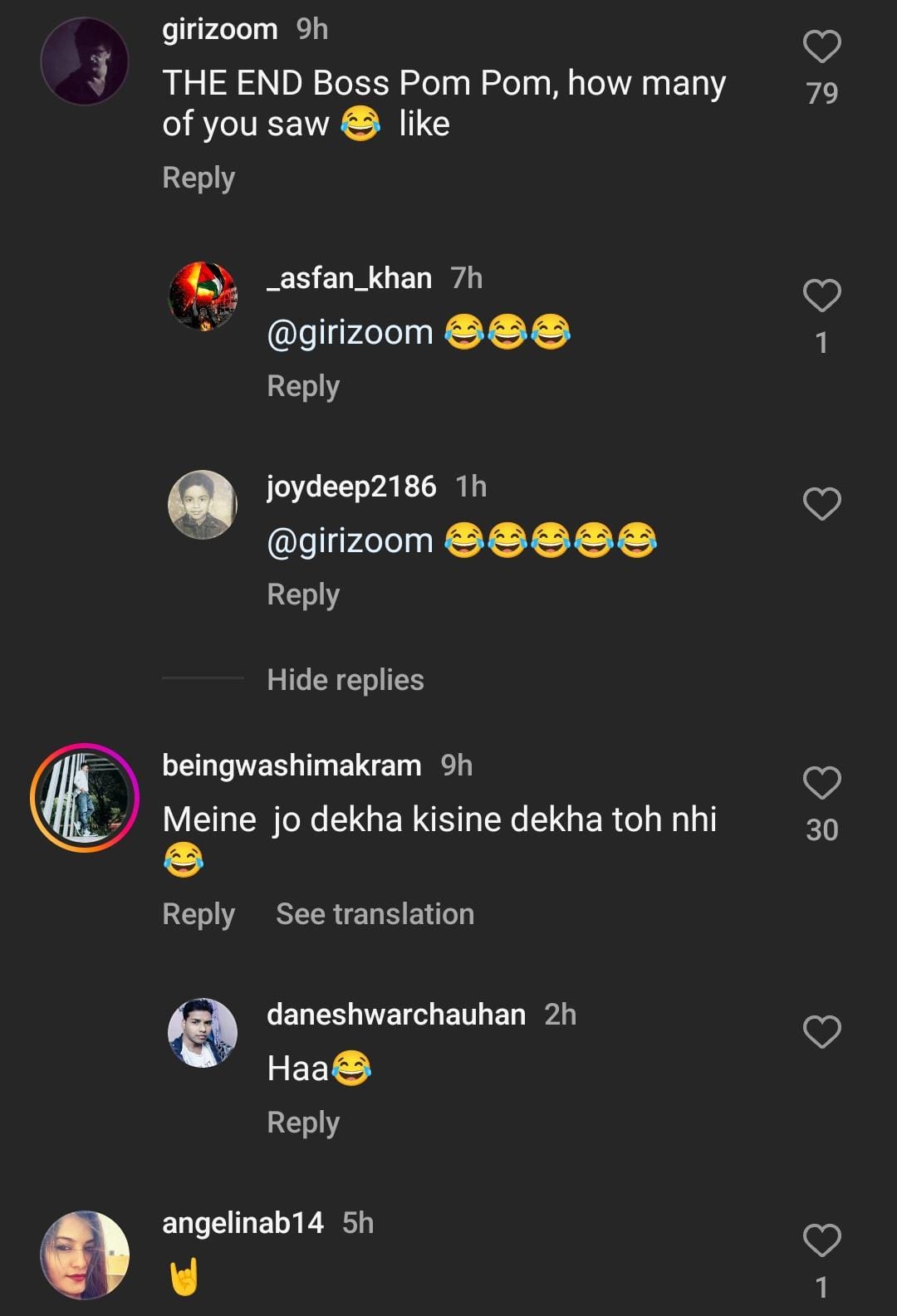Reply to girizoom's comment

[x=199, y=178]
